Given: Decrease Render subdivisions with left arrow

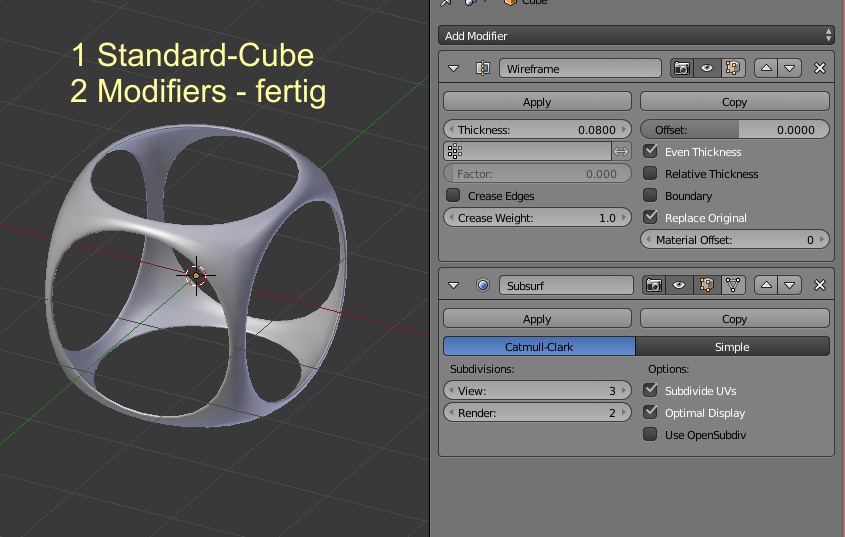Looking at the screenshot, I should click(451, 412).
